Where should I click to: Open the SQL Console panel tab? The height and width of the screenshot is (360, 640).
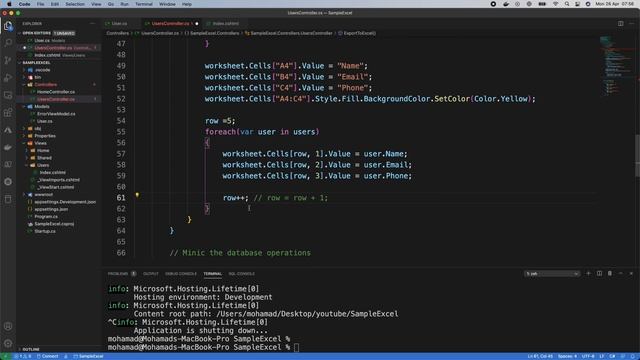pos(241,273)
